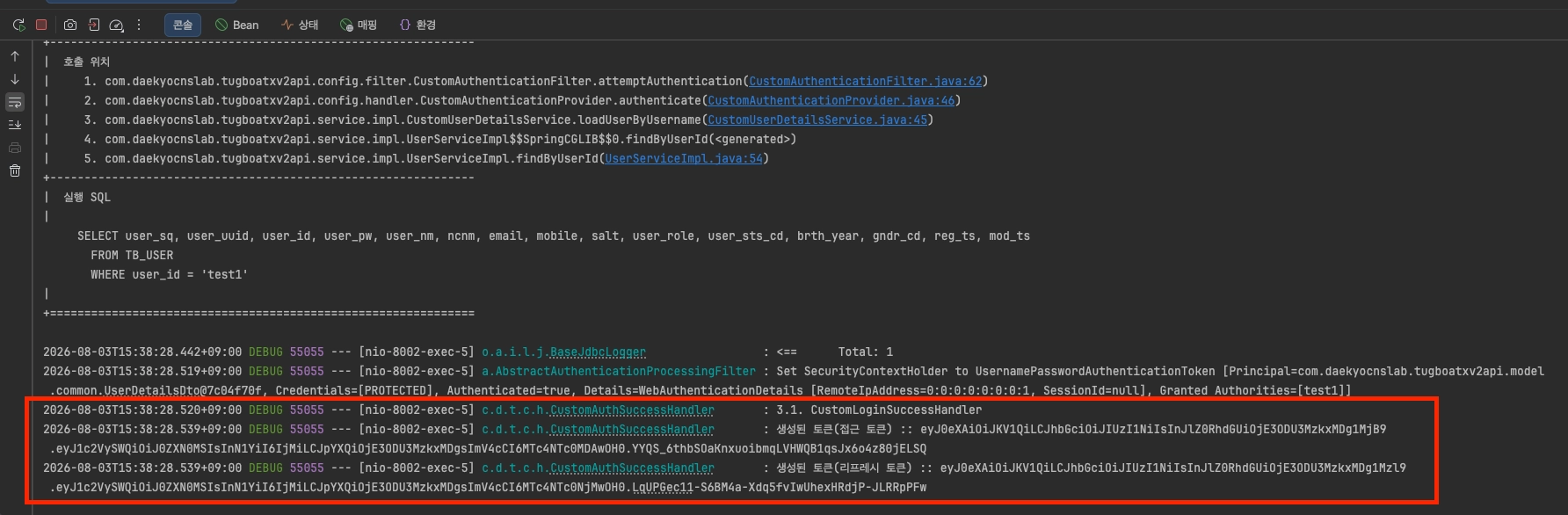Screen dimensions: 1568x515
Task: Click the exit/attach icon with red arrow
Action: [94, 25]
